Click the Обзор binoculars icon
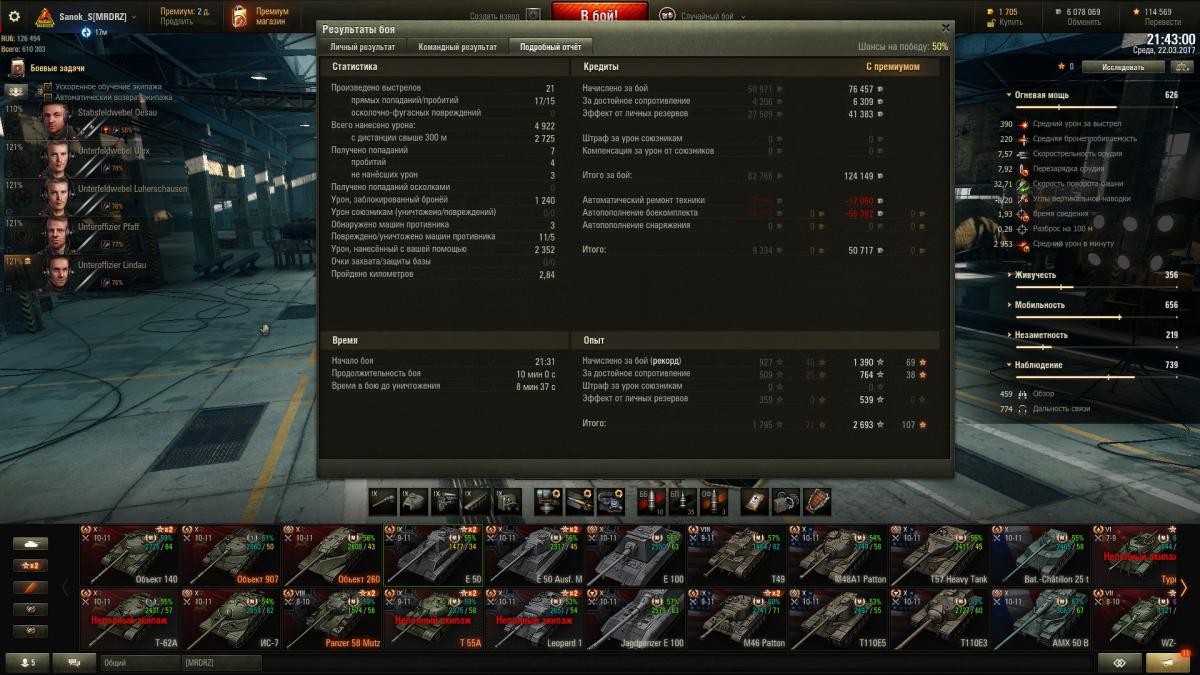 1023,394
